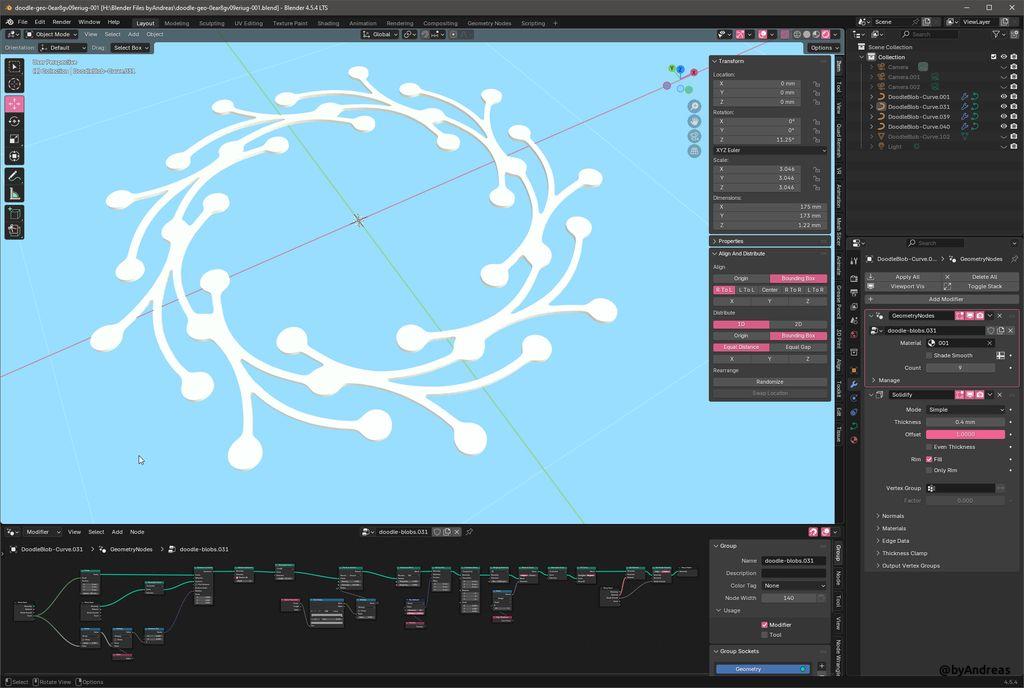
Task: Click the Add Cube tool icon
Action: coord(15,213)
